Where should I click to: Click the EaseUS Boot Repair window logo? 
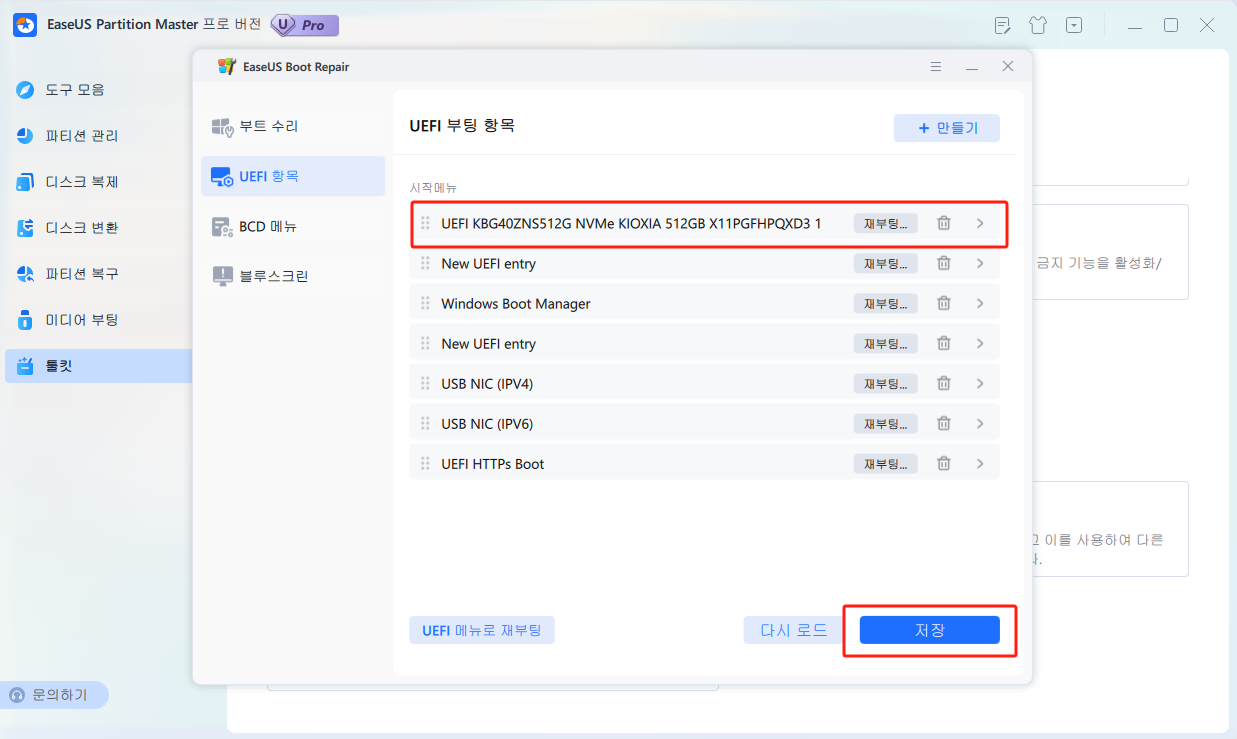pyautogui.click(x=227, y=66)
